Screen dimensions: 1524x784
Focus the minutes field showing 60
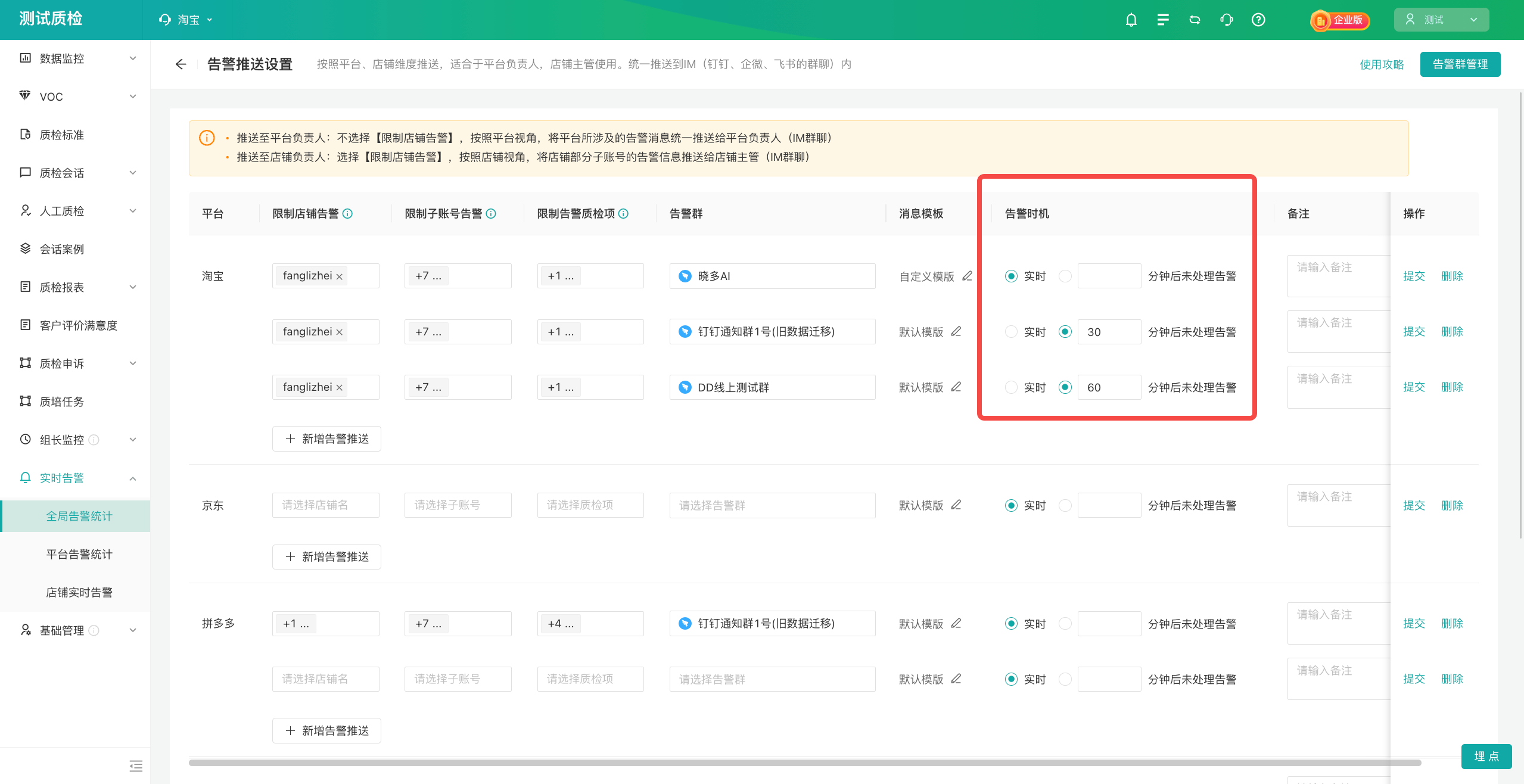(1109, 387)
